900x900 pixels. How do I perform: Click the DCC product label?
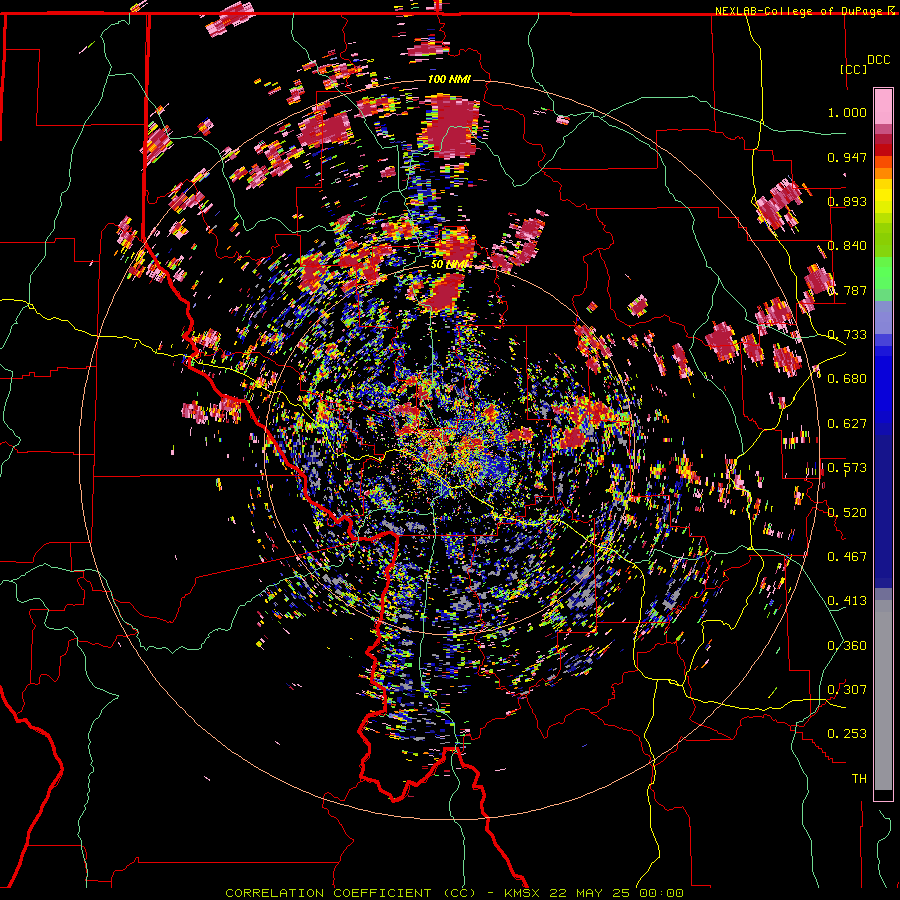click(x=878, y=60)
